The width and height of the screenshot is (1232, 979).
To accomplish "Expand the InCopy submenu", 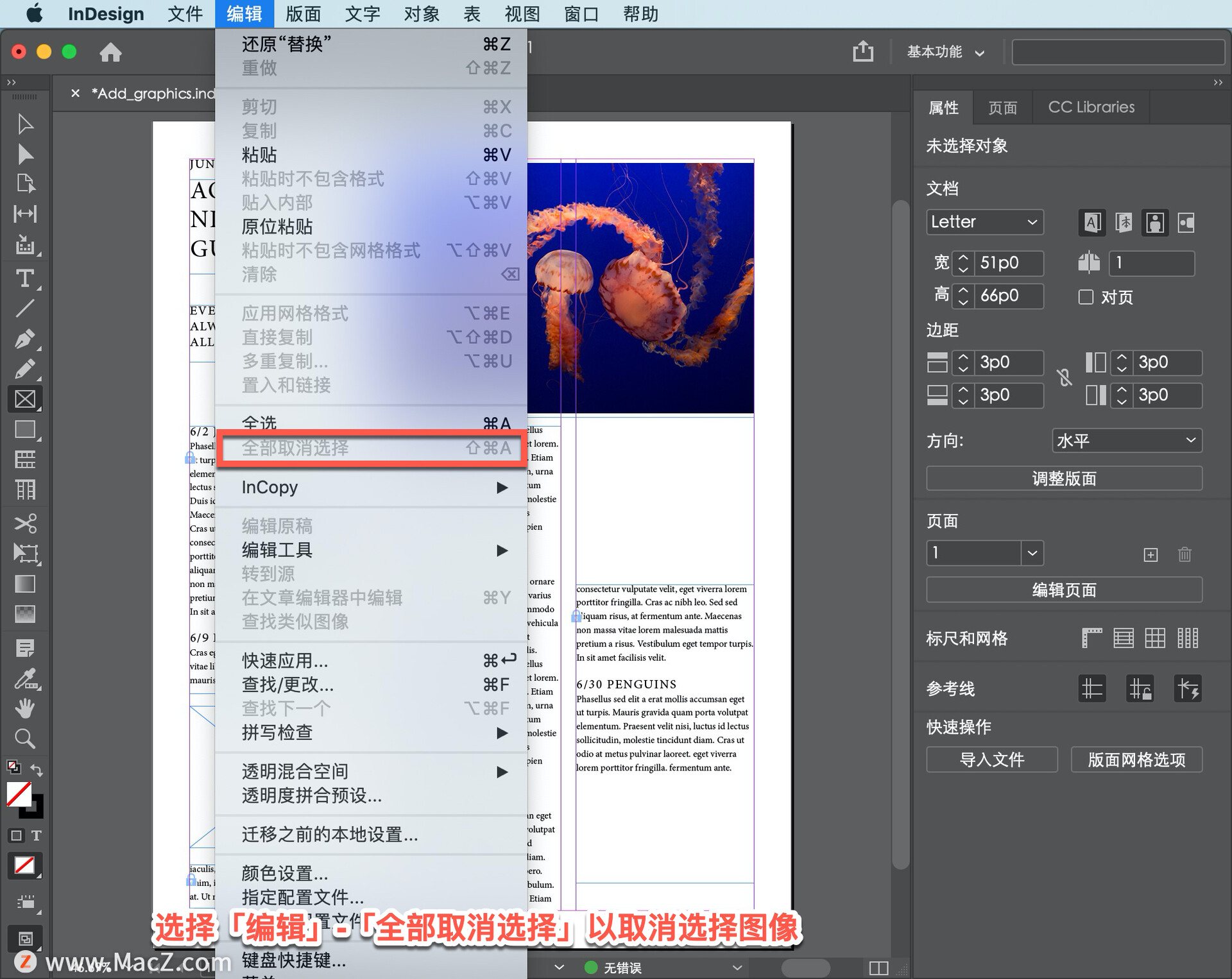I will tap(371, 488).
